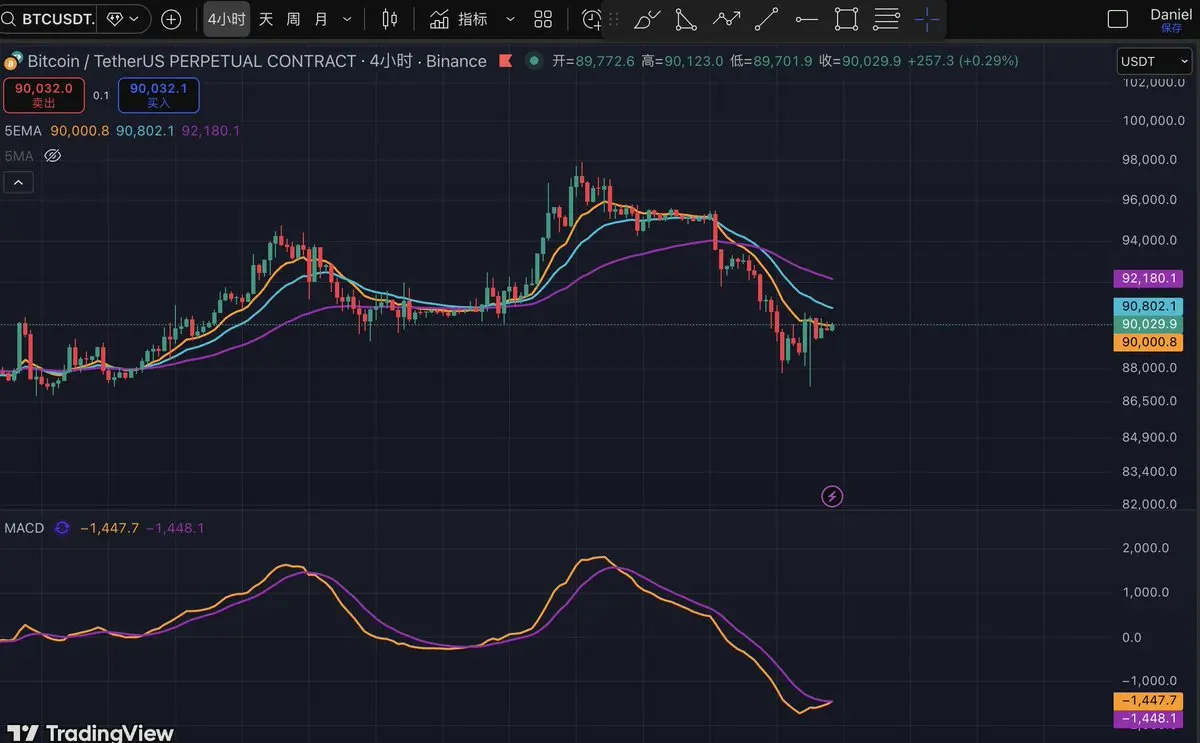The height and width of the screenshot is (743, 1200).
Task: Click the orange −1,447.7 MACD axis tag
Action: pyautogui.click(x=1148, y=701)
